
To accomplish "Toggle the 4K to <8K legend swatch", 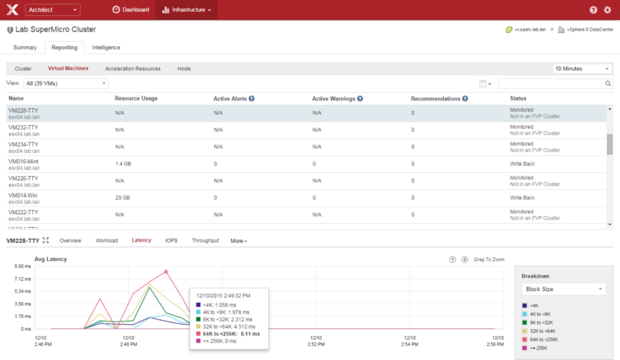I will 524,314.
